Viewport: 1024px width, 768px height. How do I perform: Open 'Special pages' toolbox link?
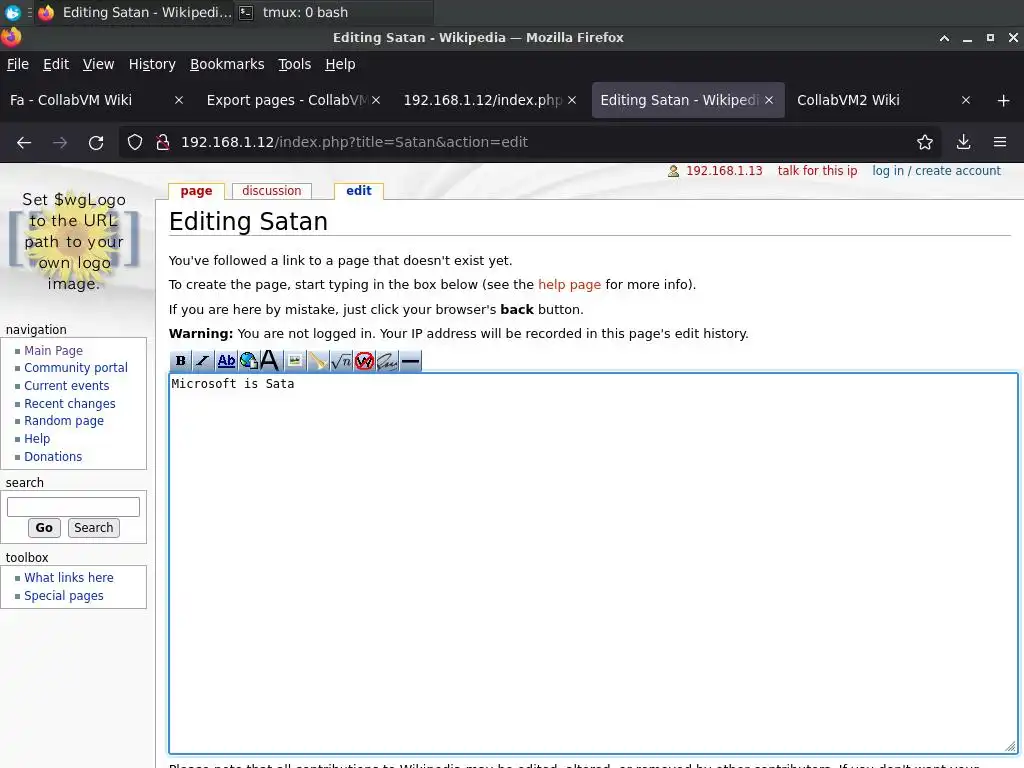(64, 596)
